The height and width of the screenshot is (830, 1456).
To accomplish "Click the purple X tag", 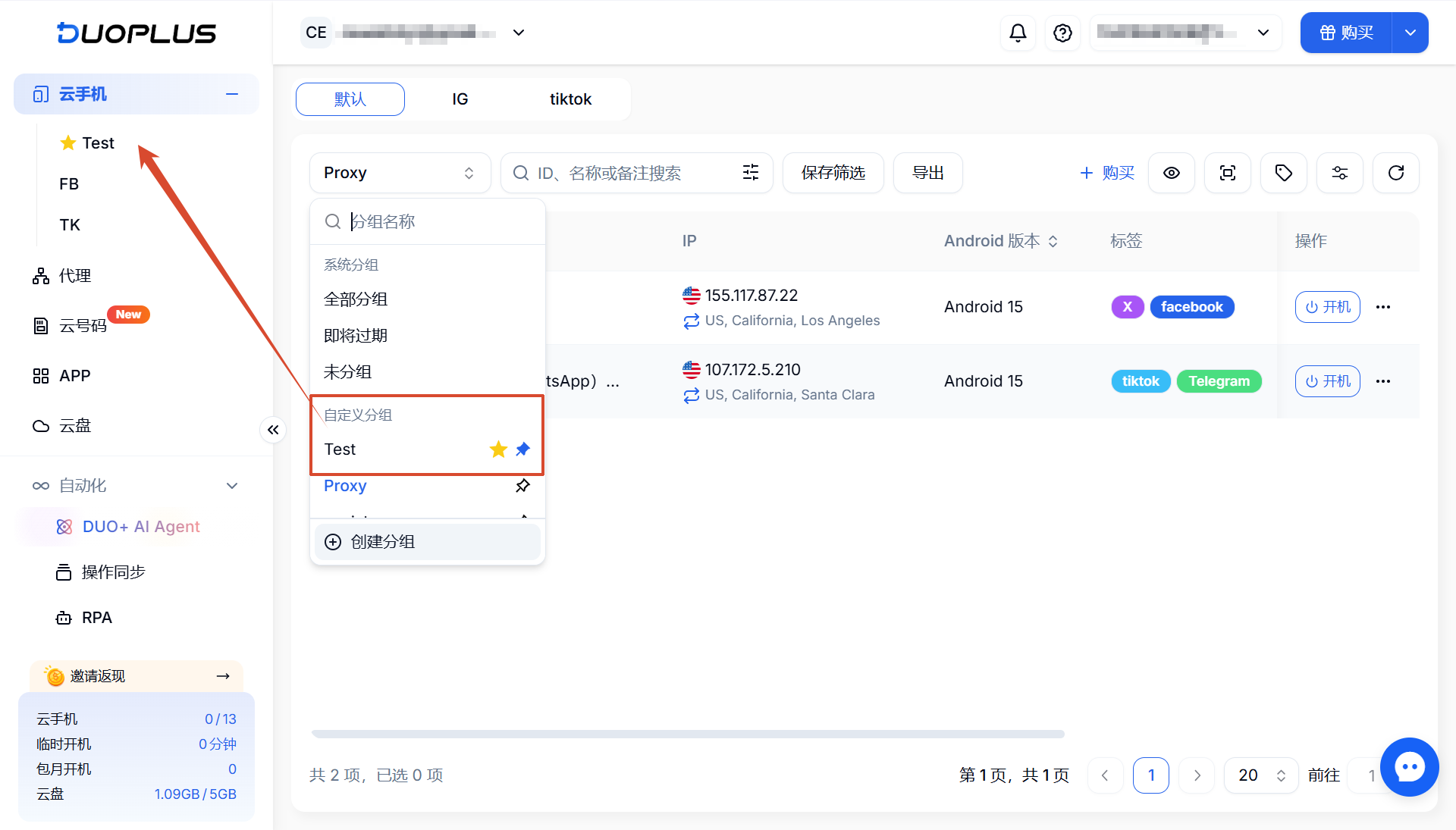I will [x=1128, y=307].
